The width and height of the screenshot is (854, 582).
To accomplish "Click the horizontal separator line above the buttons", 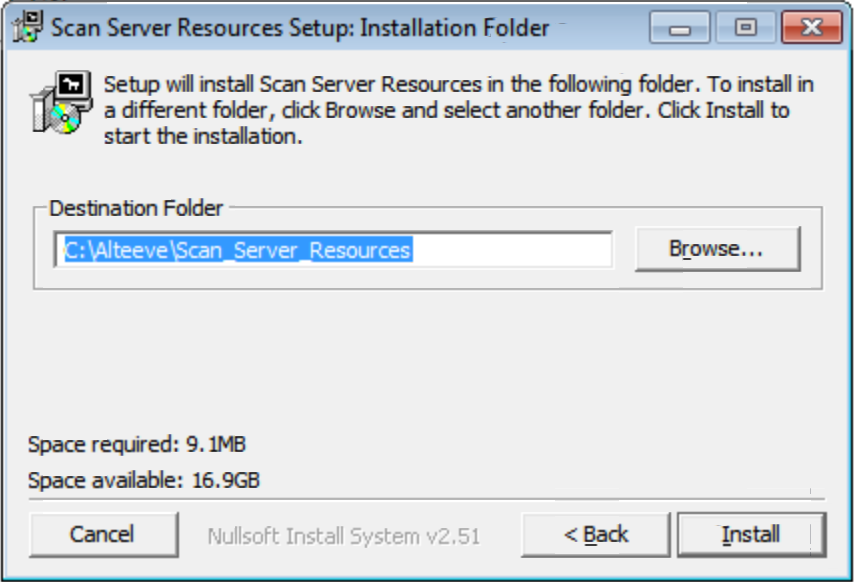I will 427,499.
